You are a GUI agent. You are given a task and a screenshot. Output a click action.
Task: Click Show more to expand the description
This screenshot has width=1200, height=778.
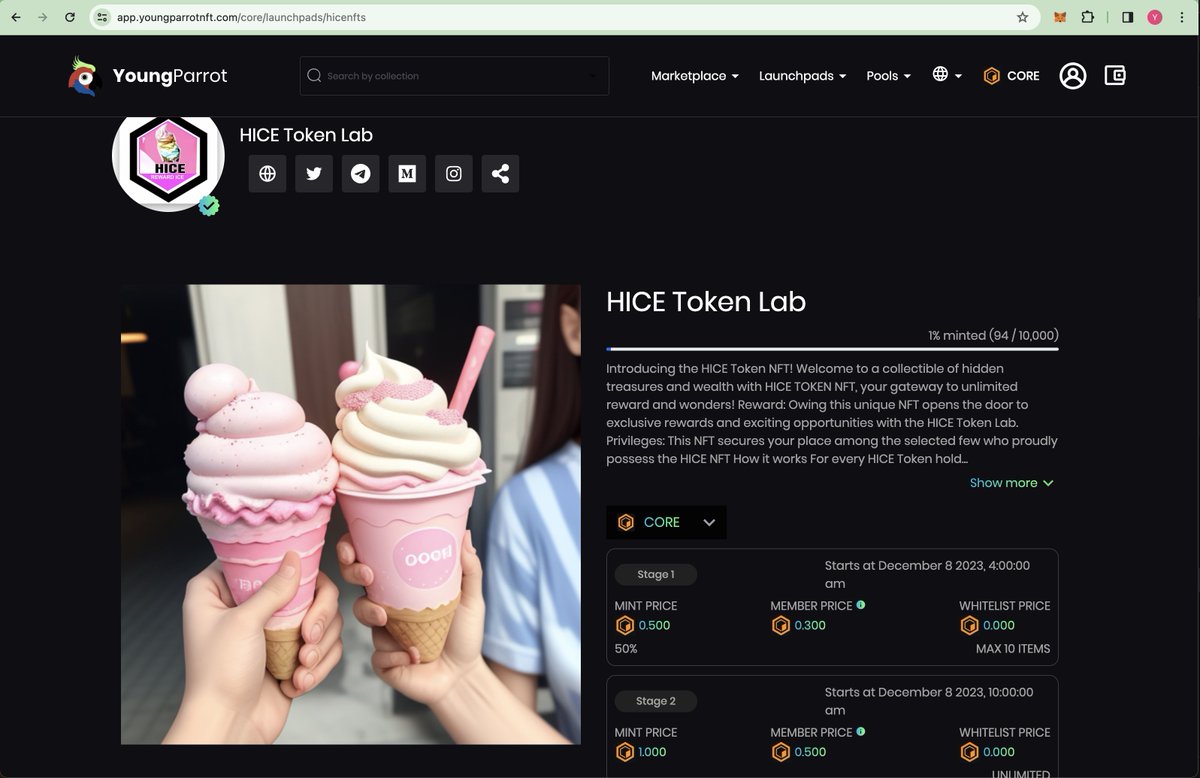(1011, 482)
